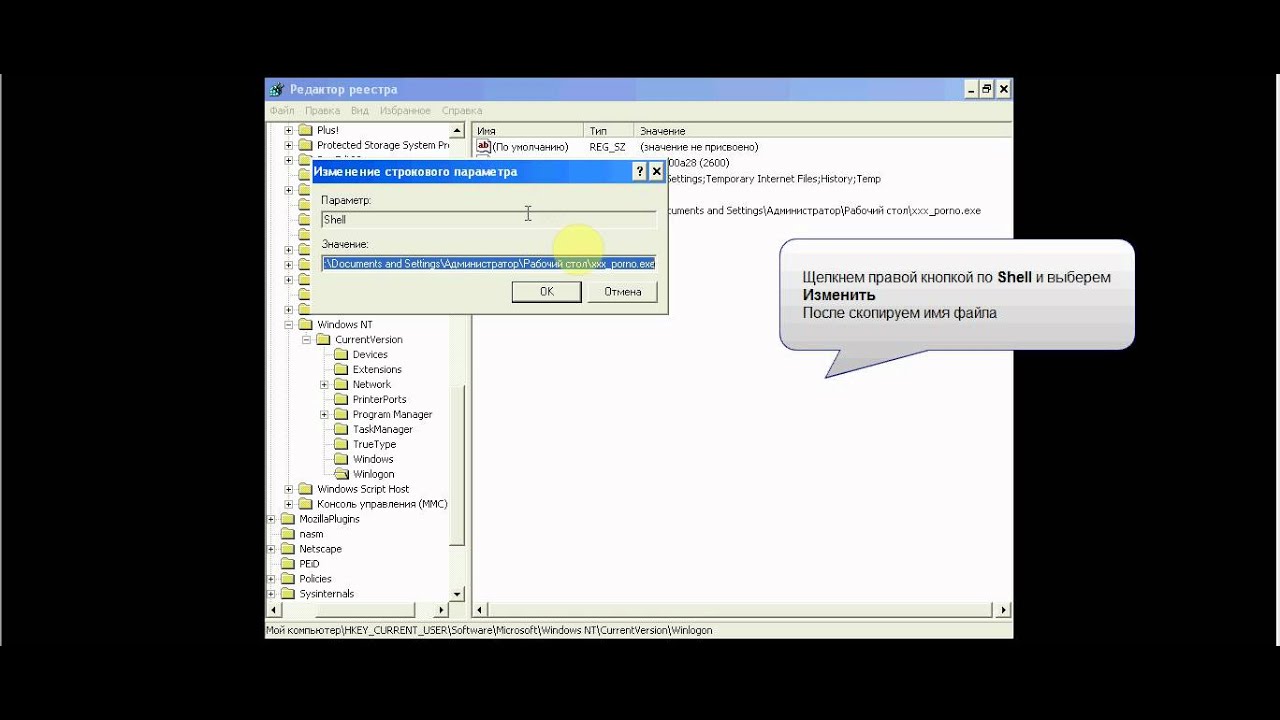Click the Registry Editor title bar icon
The height and width of the screenshot is (720, 1280).
[x=275, y=89]
